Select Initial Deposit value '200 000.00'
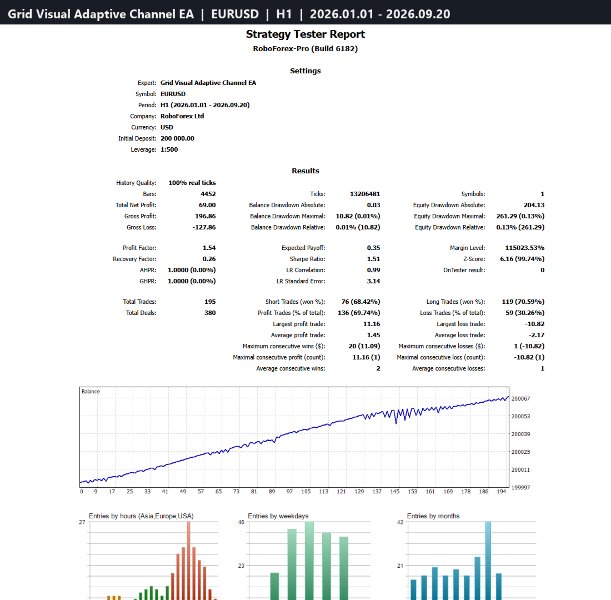Viewport: 611px width, 600px height. (177, 138)
